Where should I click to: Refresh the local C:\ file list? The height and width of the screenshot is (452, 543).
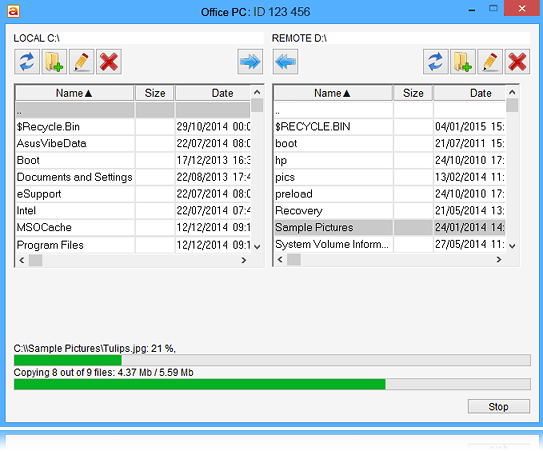point(27,62)
